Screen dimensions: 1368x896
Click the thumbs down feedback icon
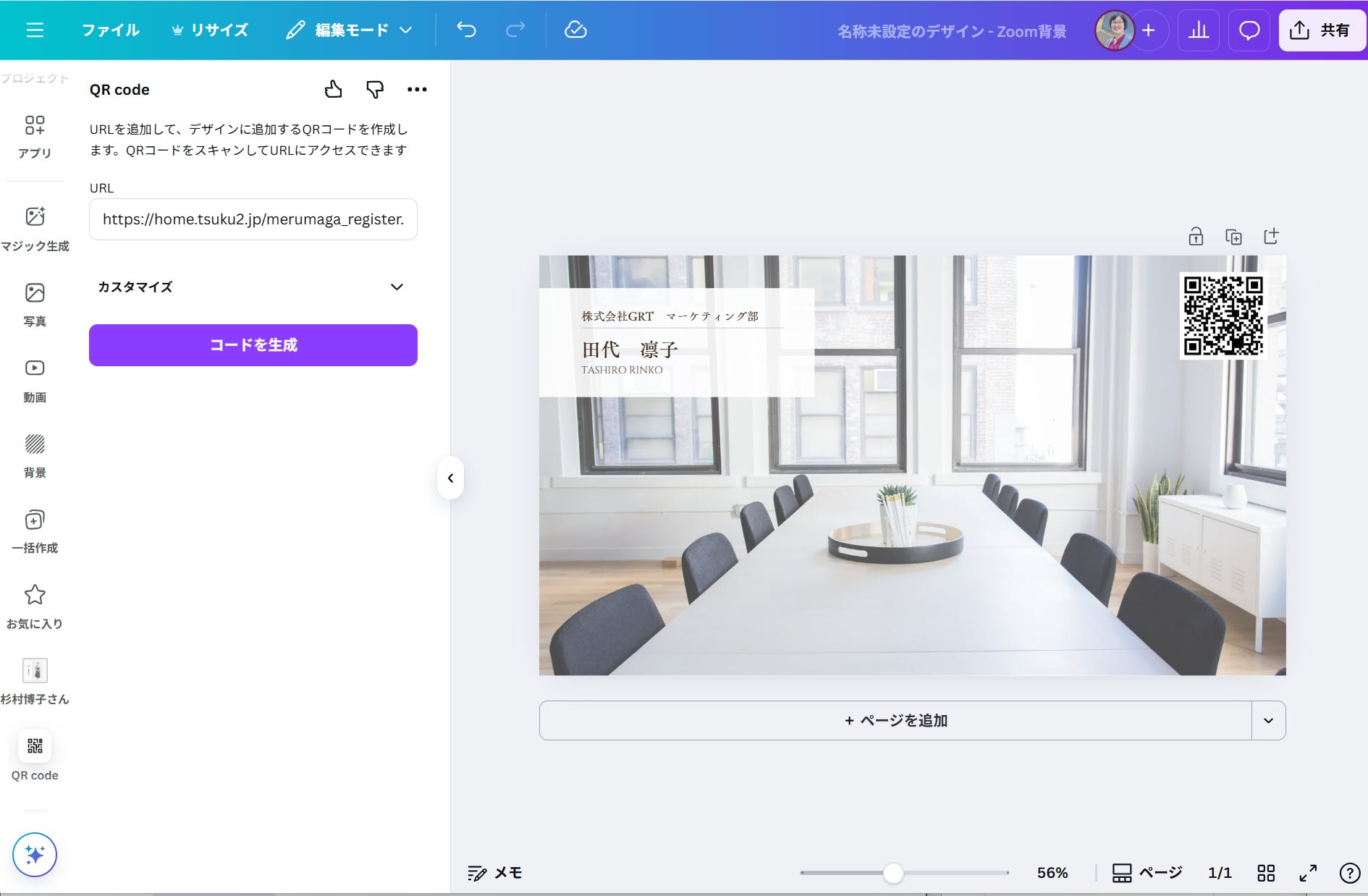374,89
